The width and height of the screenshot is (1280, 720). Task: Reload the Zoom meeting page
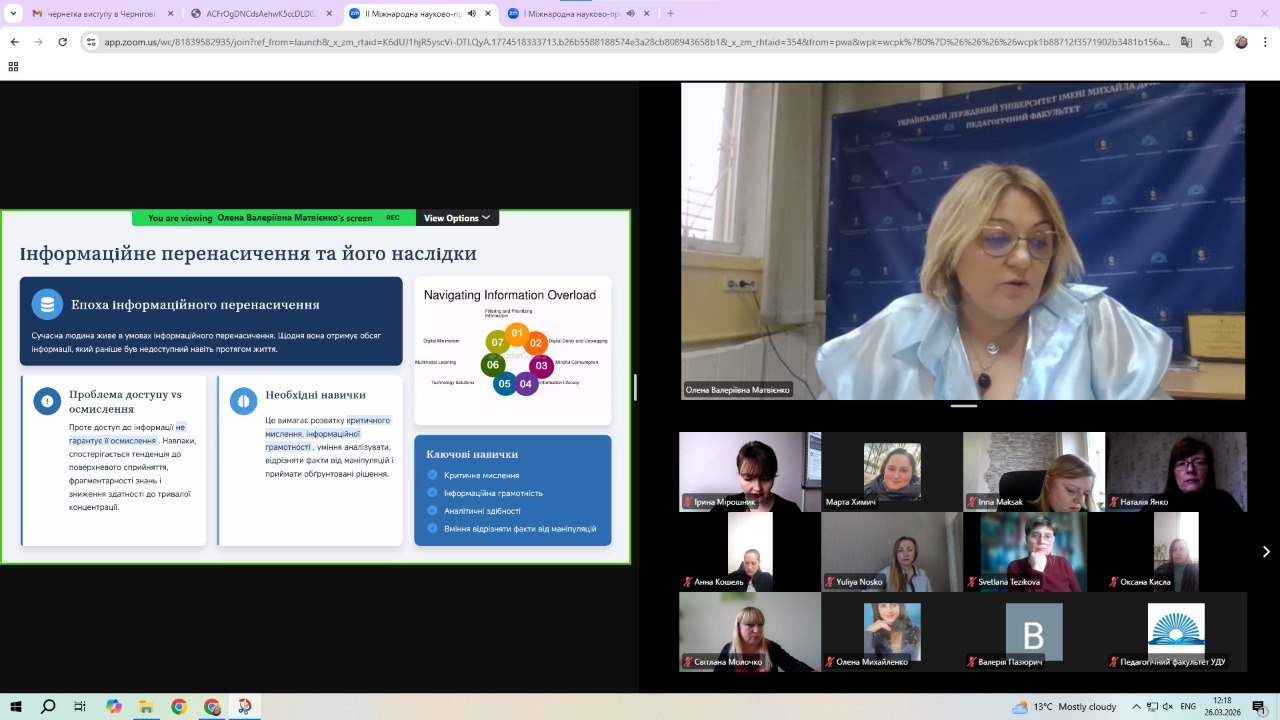coord(63,42)
